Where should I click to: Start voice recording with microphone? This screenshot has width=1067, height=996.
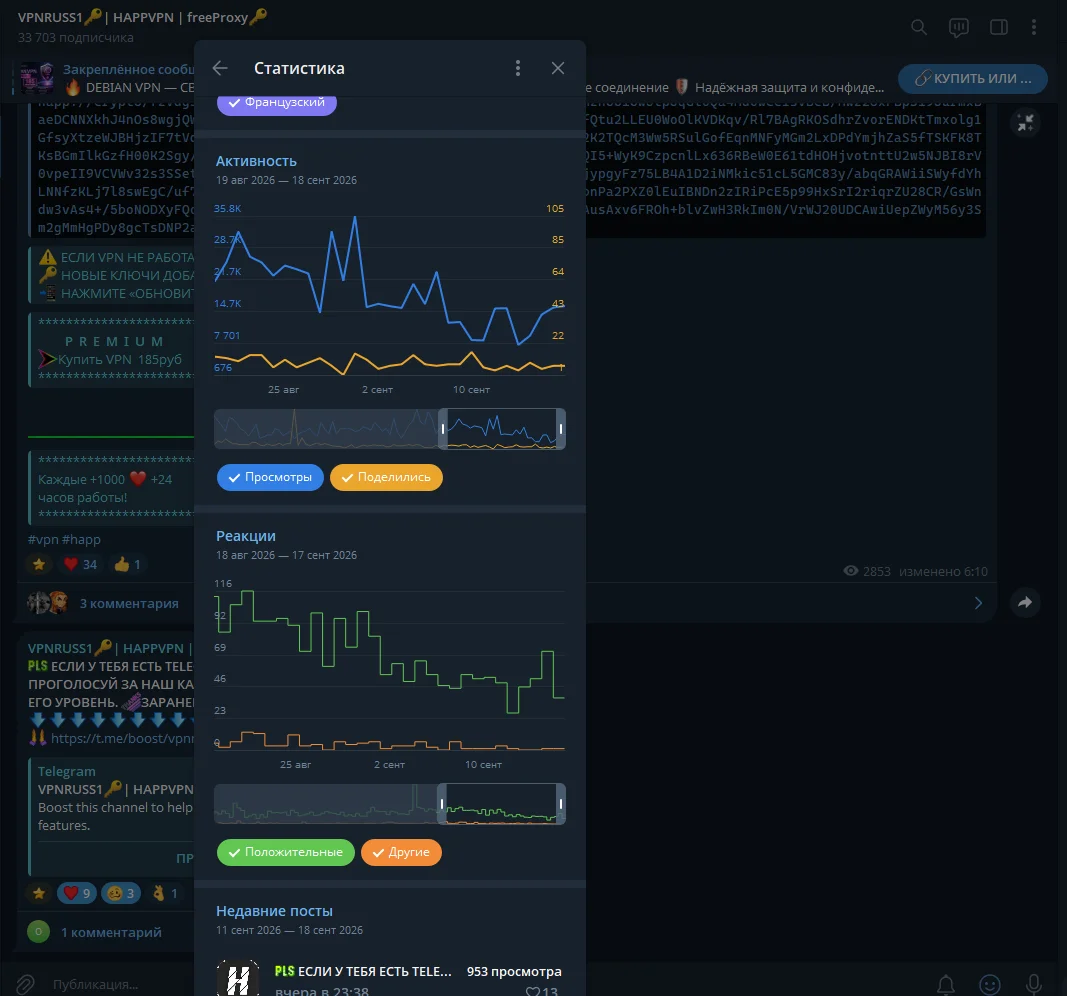click(x=1034, y=984)
